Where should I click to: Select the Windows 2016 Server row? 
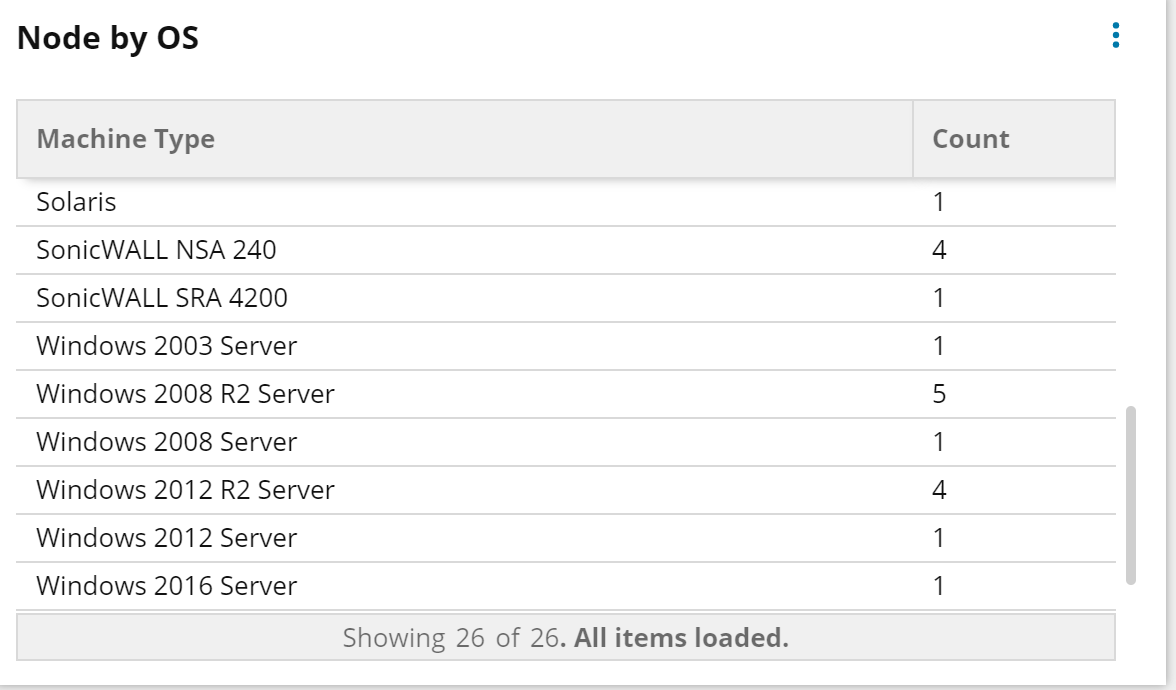[566, 586]
